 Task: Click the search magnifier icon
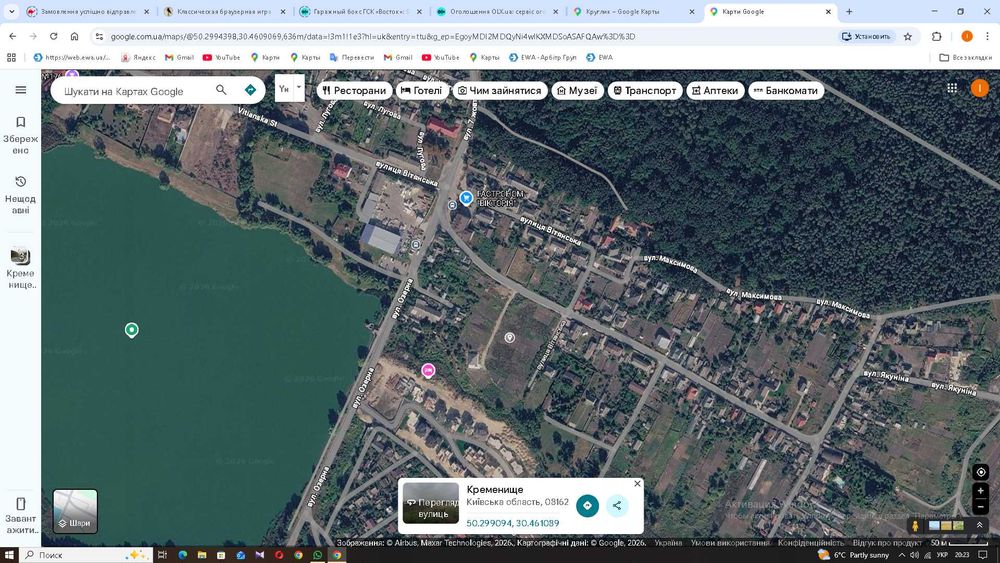[221, 90]
